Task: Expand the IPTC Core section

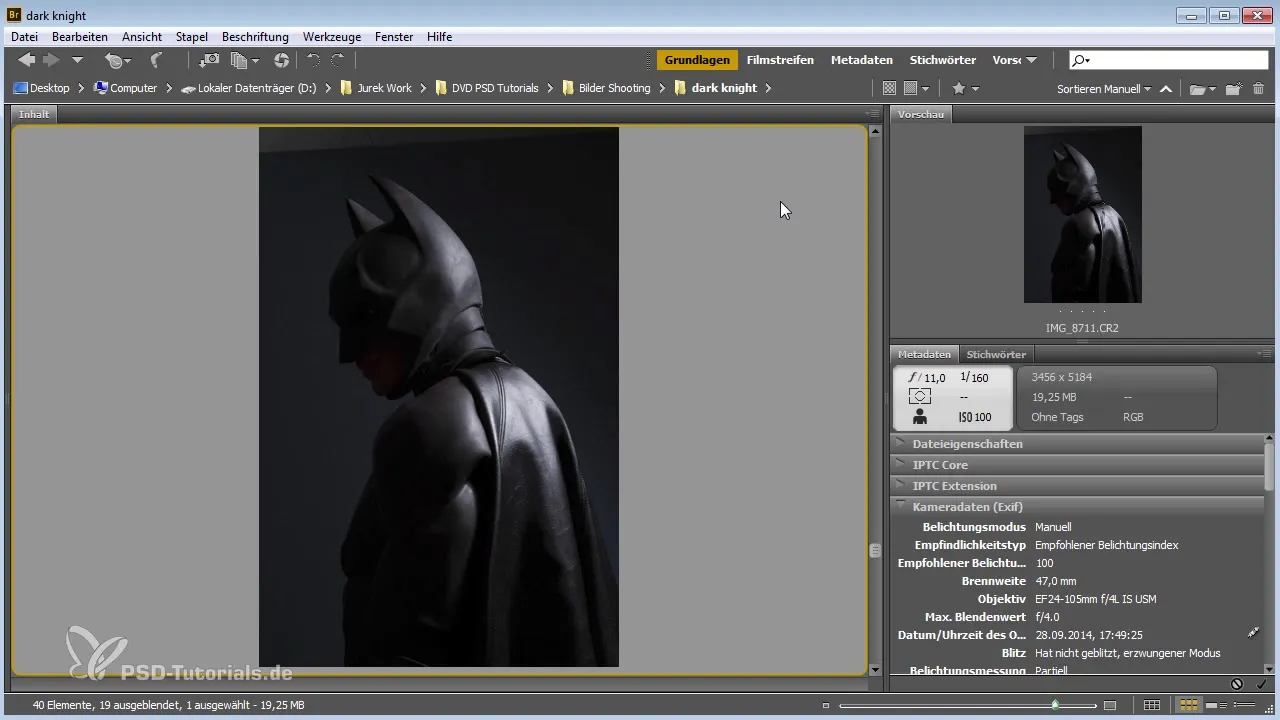Action: [1077, 465]
